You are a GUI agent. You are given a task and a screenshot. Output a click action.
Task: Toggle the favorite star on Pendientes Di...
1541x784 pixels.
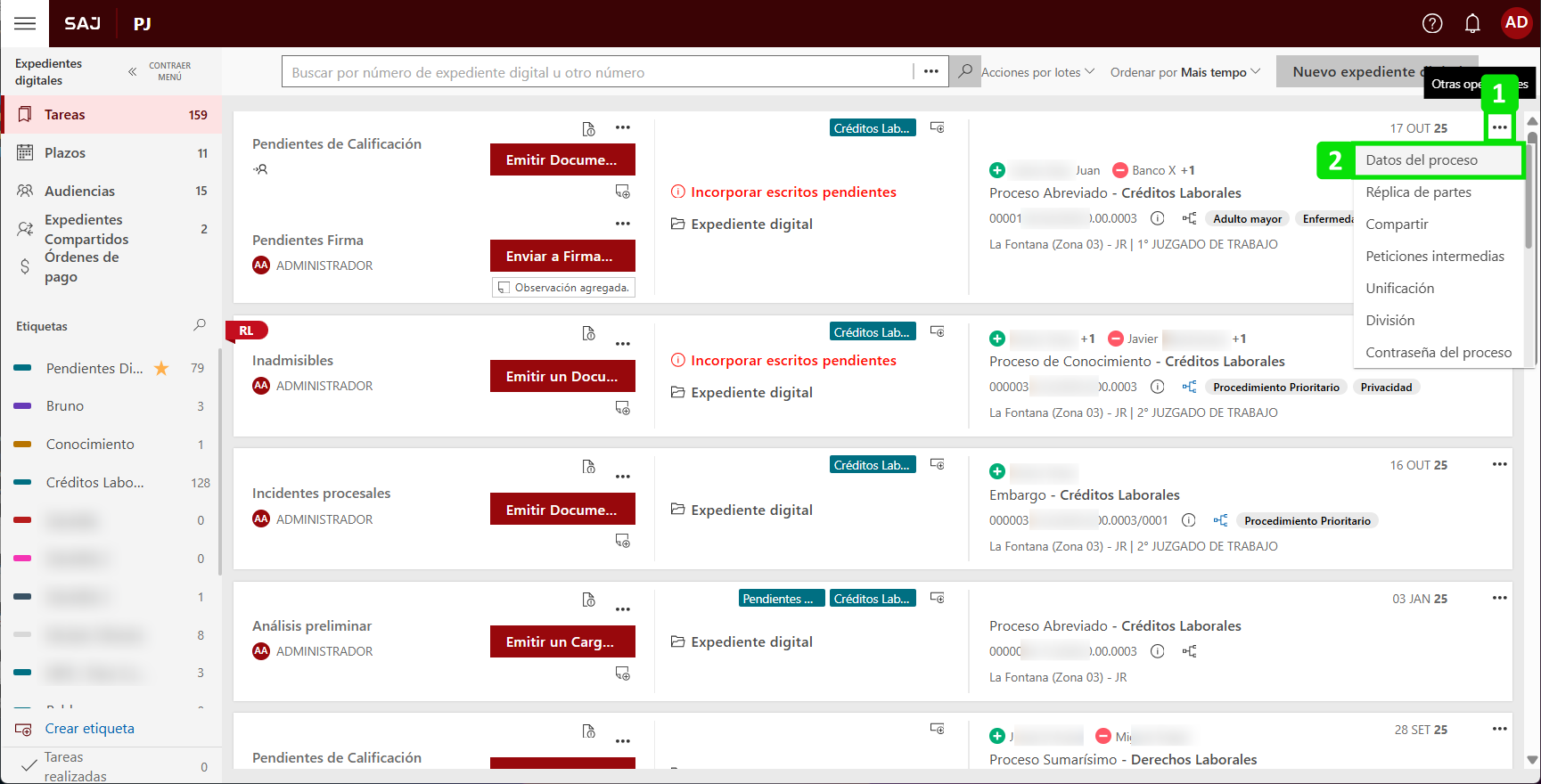[161, 368]
